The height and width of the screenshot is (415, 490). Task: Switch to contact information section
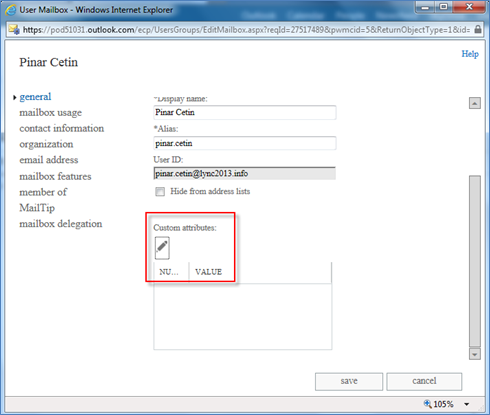(x=62, y=128)
